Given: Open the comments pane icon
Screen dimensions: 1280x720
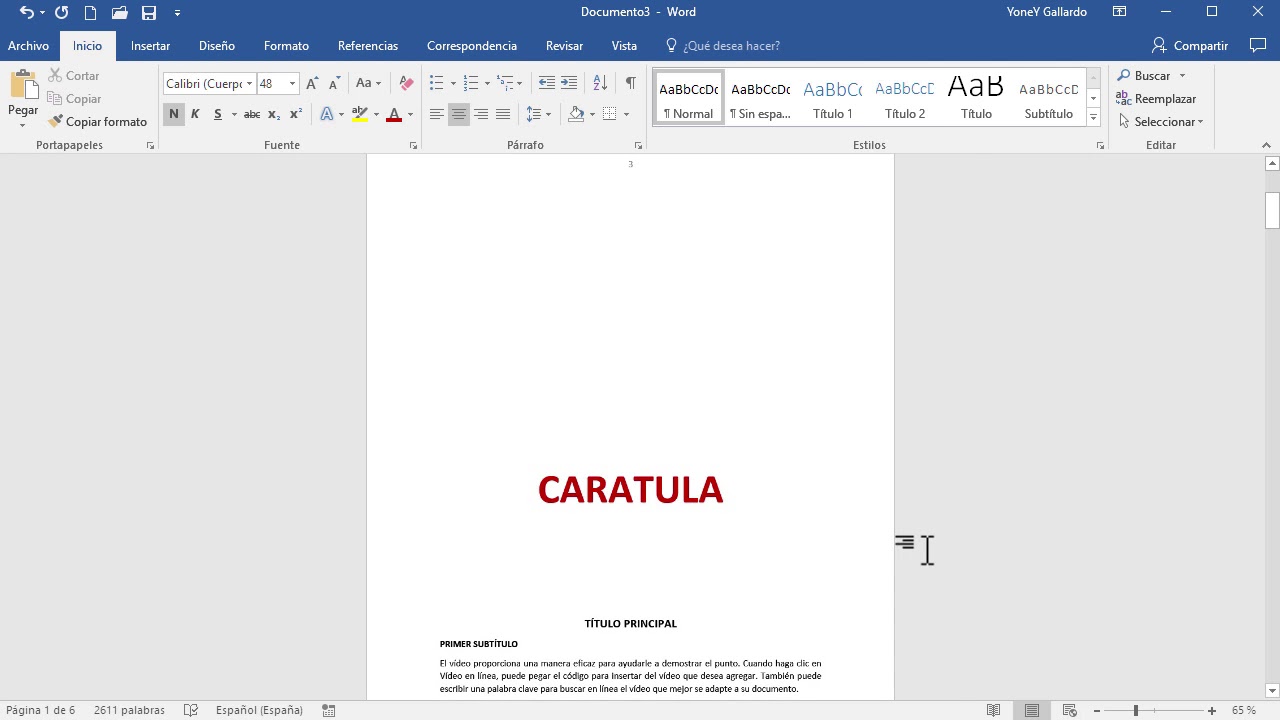Looking at the screenshot, I should point(1258,45).
